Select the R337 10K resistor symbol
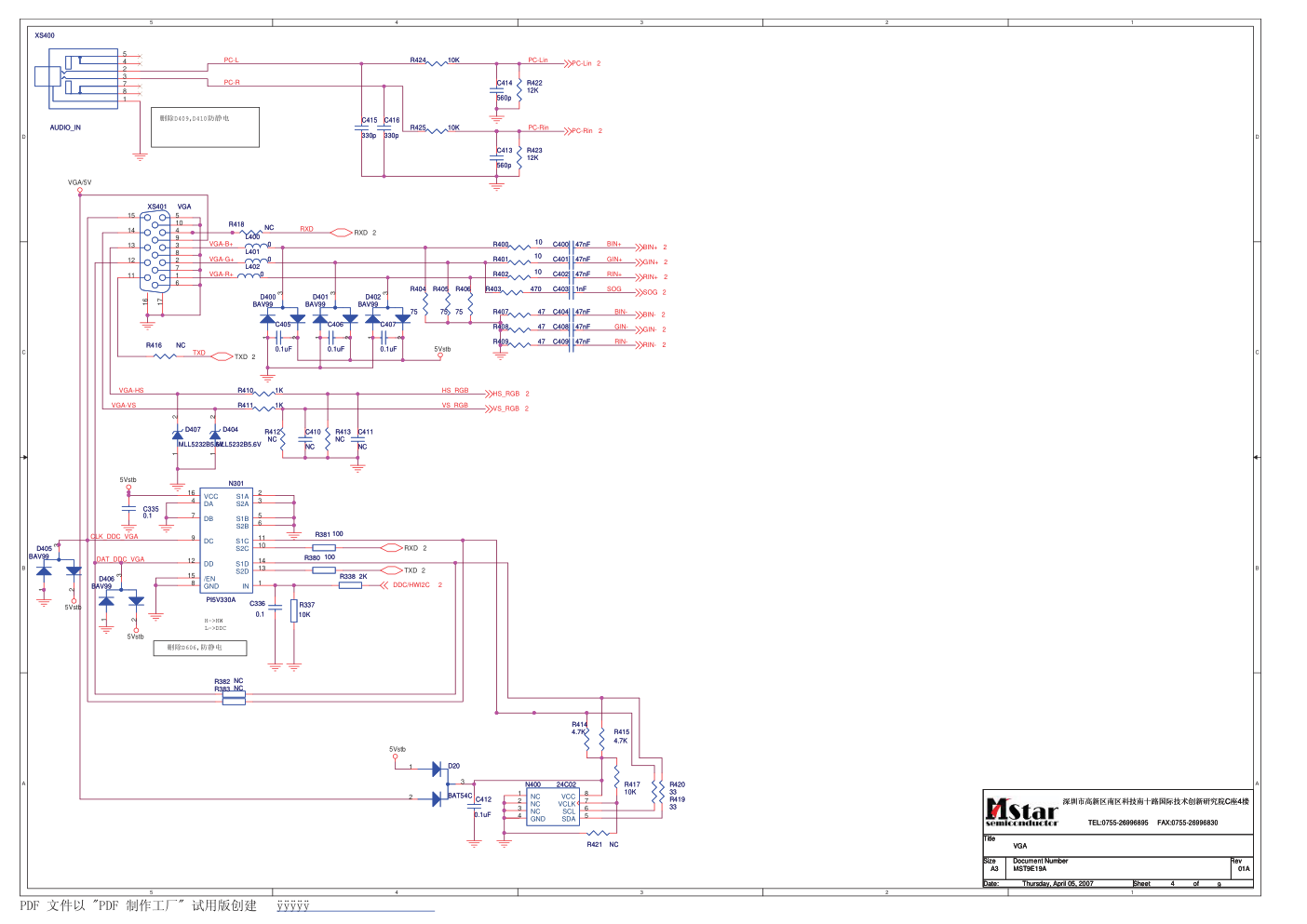Image resolution: width=1307 pixels, height=924 pixels. pyautogui.click(x=294, y=610)
